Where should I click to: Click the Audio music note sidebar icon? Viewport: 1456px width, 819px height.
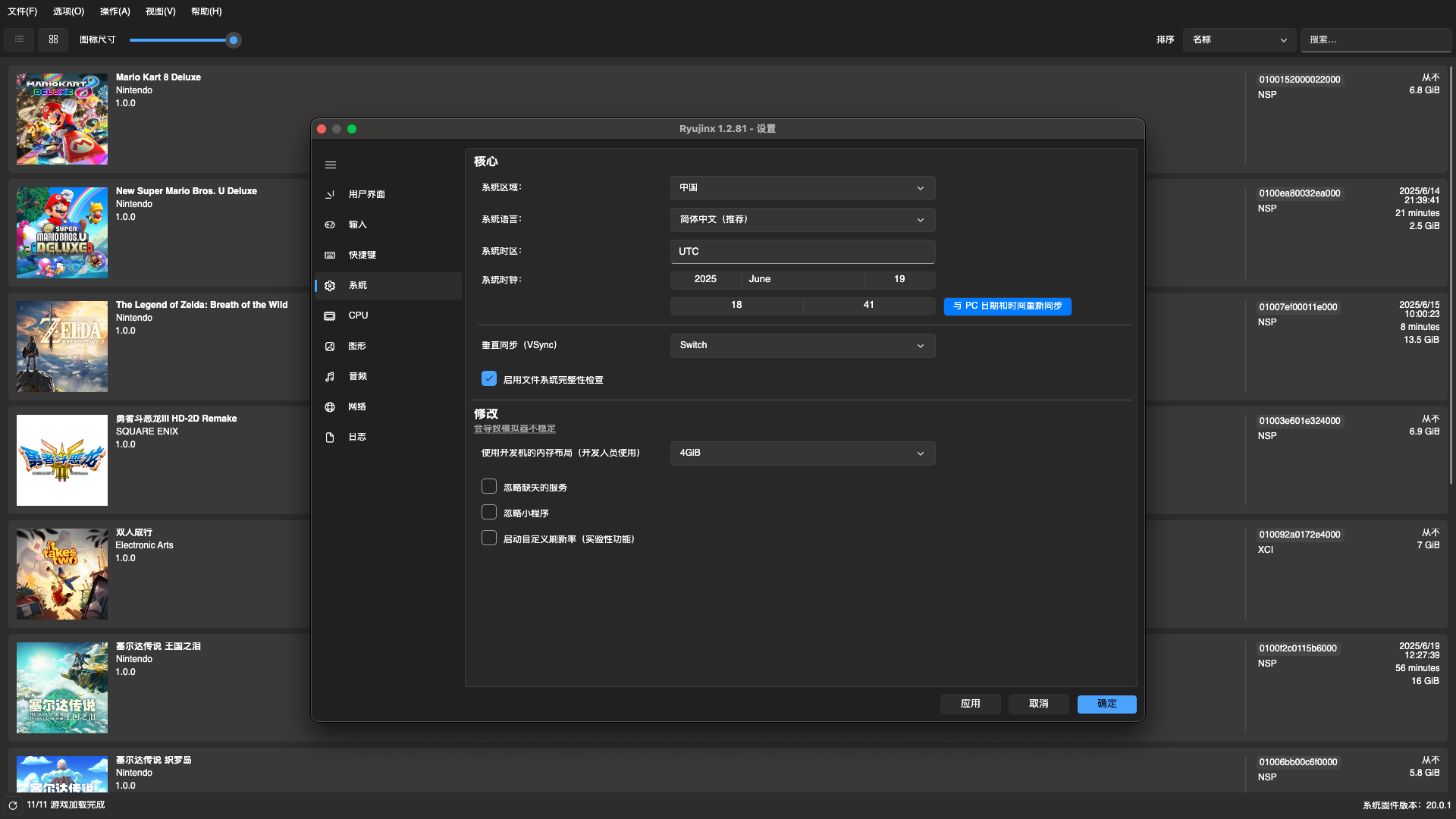330,377
